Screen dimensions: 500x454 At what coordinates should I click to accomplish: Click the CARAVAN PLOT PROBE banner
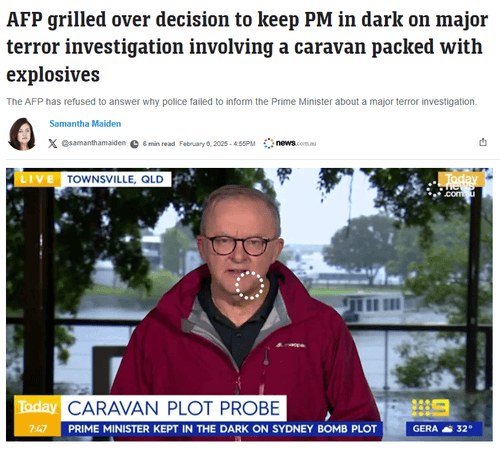point(173,408)
